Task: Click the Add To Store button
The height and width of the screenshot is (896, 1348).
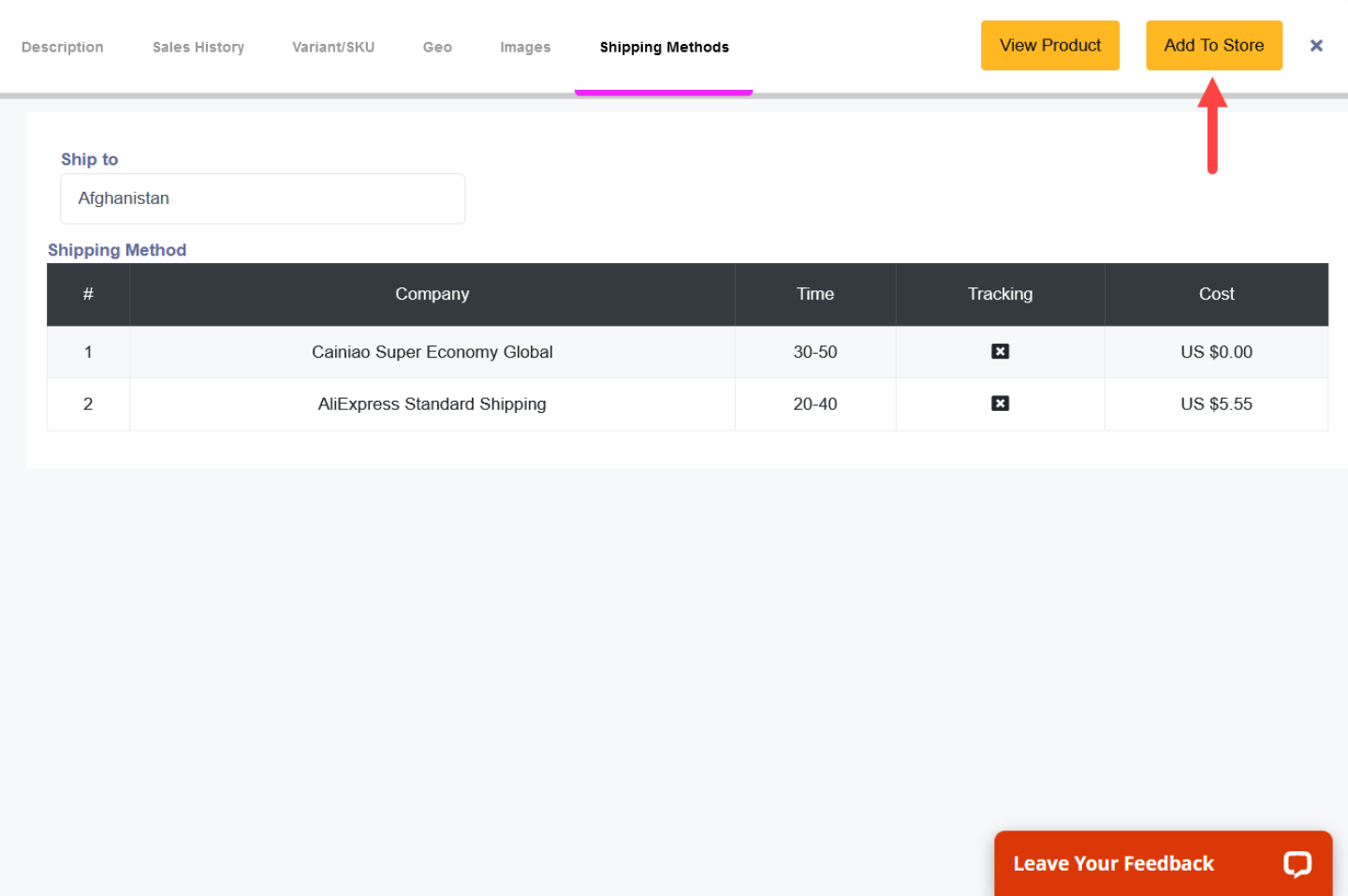Action: [1213, 46]
